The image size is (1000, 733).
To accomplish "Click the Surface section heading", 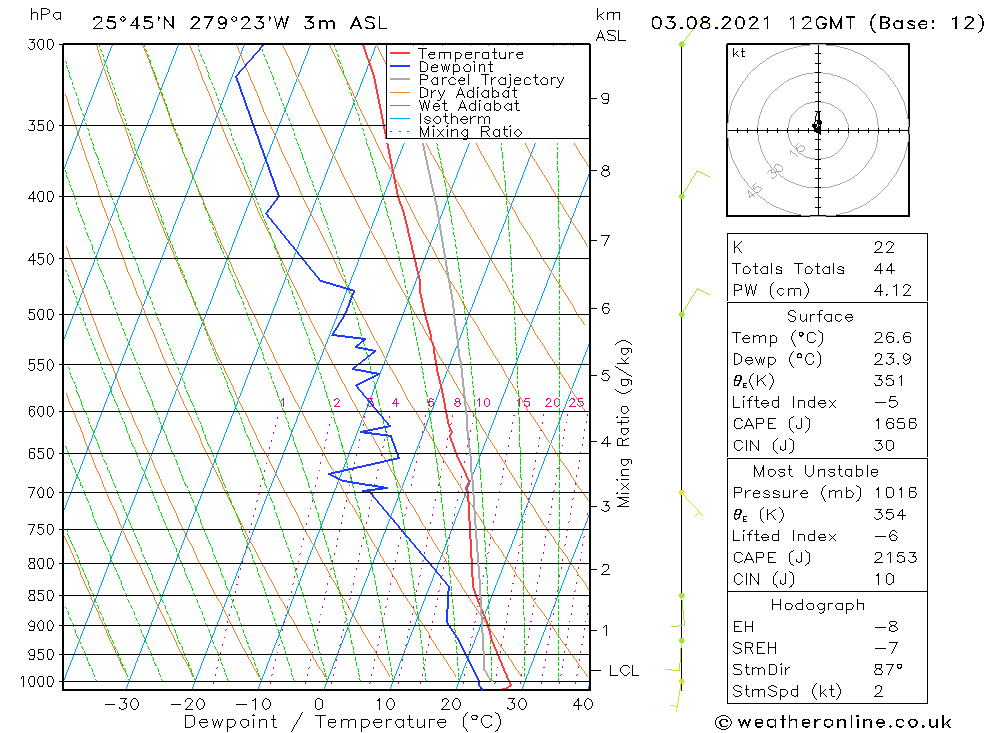I will (x=820, y=316).
